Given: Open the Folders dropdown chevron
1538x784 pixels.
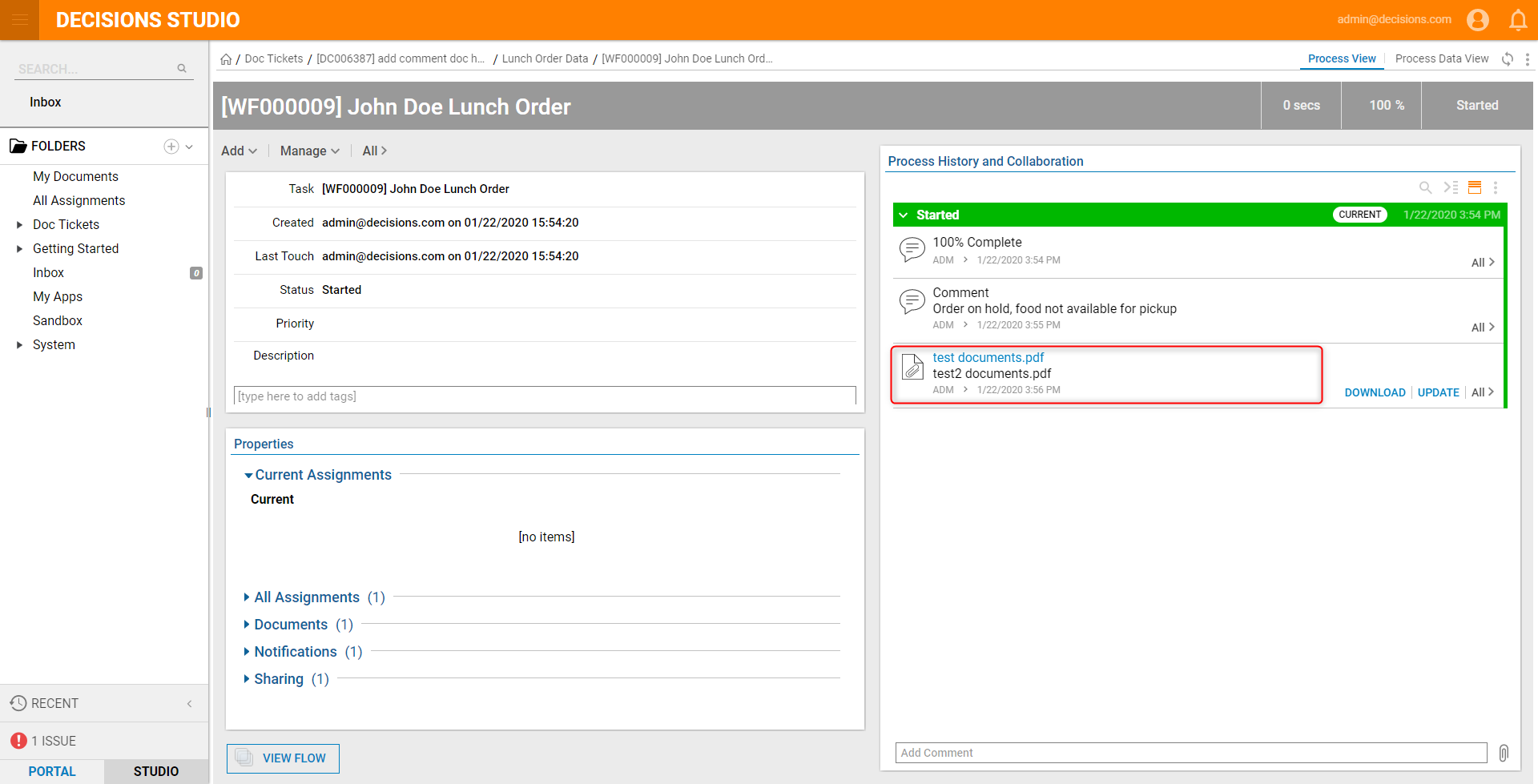Looking at the screenshot, I should [189, 147].
